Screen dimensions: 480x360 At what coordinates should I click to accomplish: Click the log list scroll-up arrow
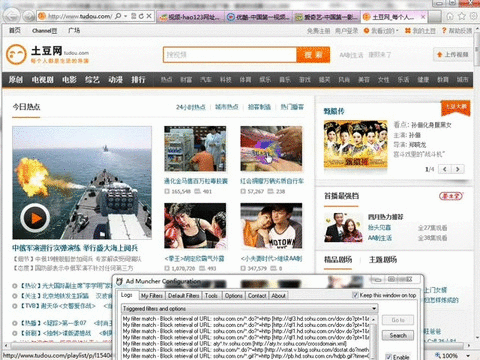(374, 319)
